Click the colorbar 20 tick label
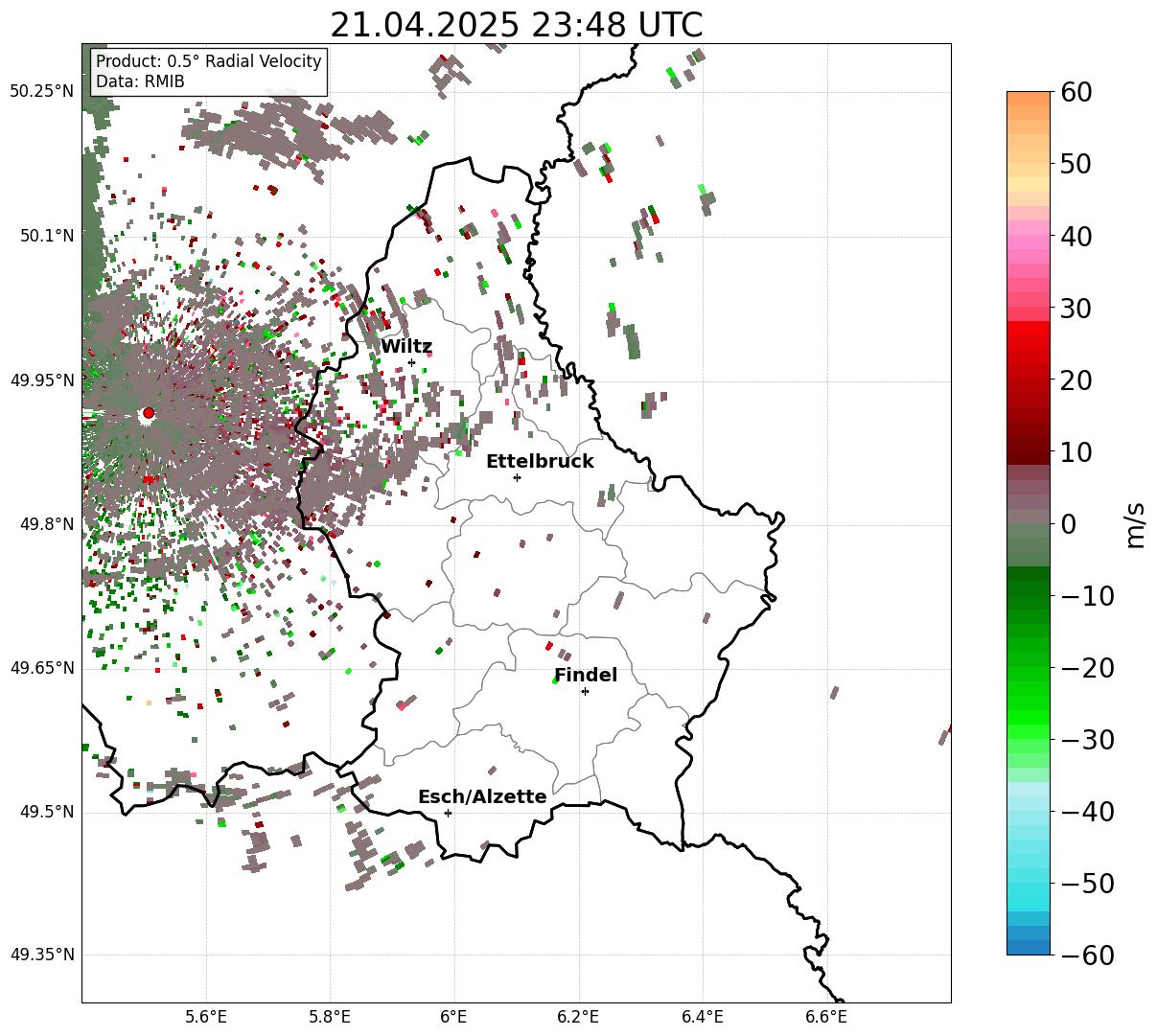Image resolution: width=1157 pixels, height=1036 pixels. 1076,380
